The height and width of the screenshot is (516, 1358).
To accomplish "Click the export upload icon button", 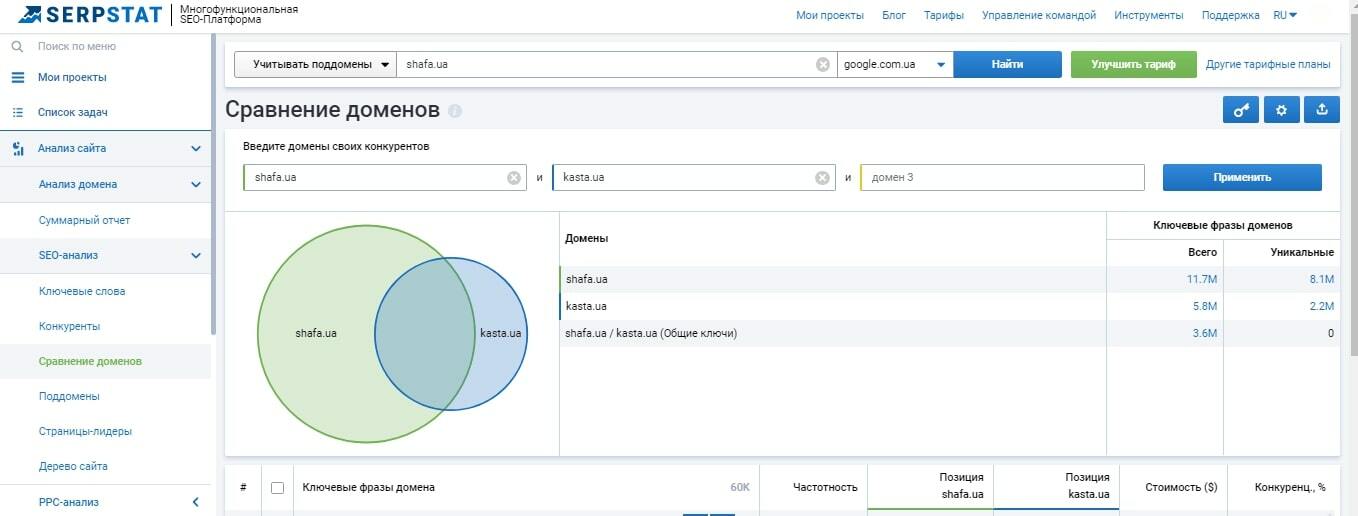I will point(1322,110).
